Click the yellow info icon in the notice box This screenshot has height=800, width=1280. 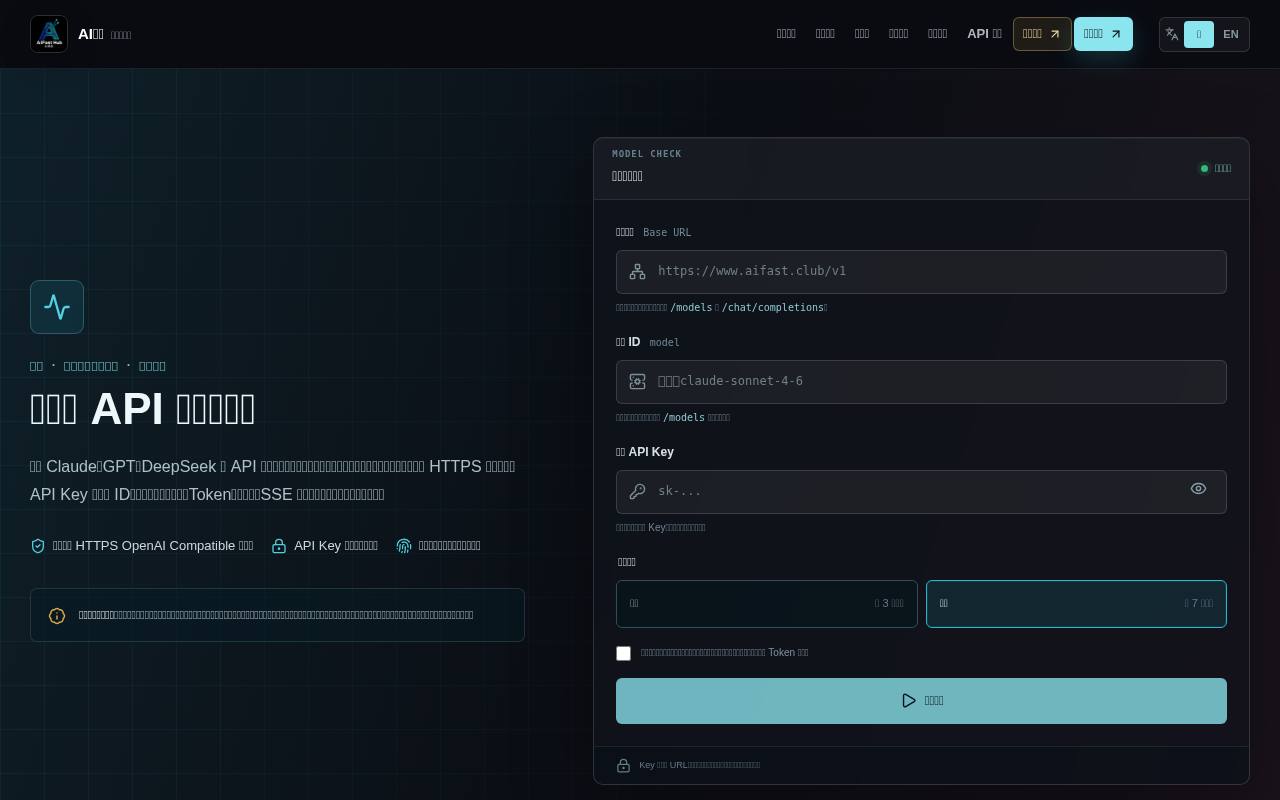pyautogui.click(x=57, y=616)
